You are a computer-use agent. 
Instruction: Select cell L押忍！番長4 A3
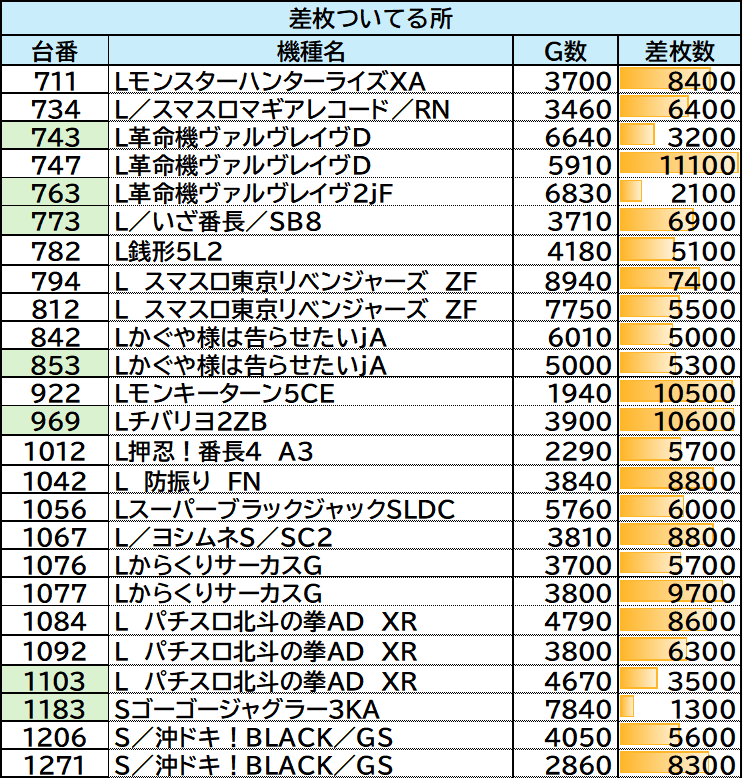click(310, 450)
